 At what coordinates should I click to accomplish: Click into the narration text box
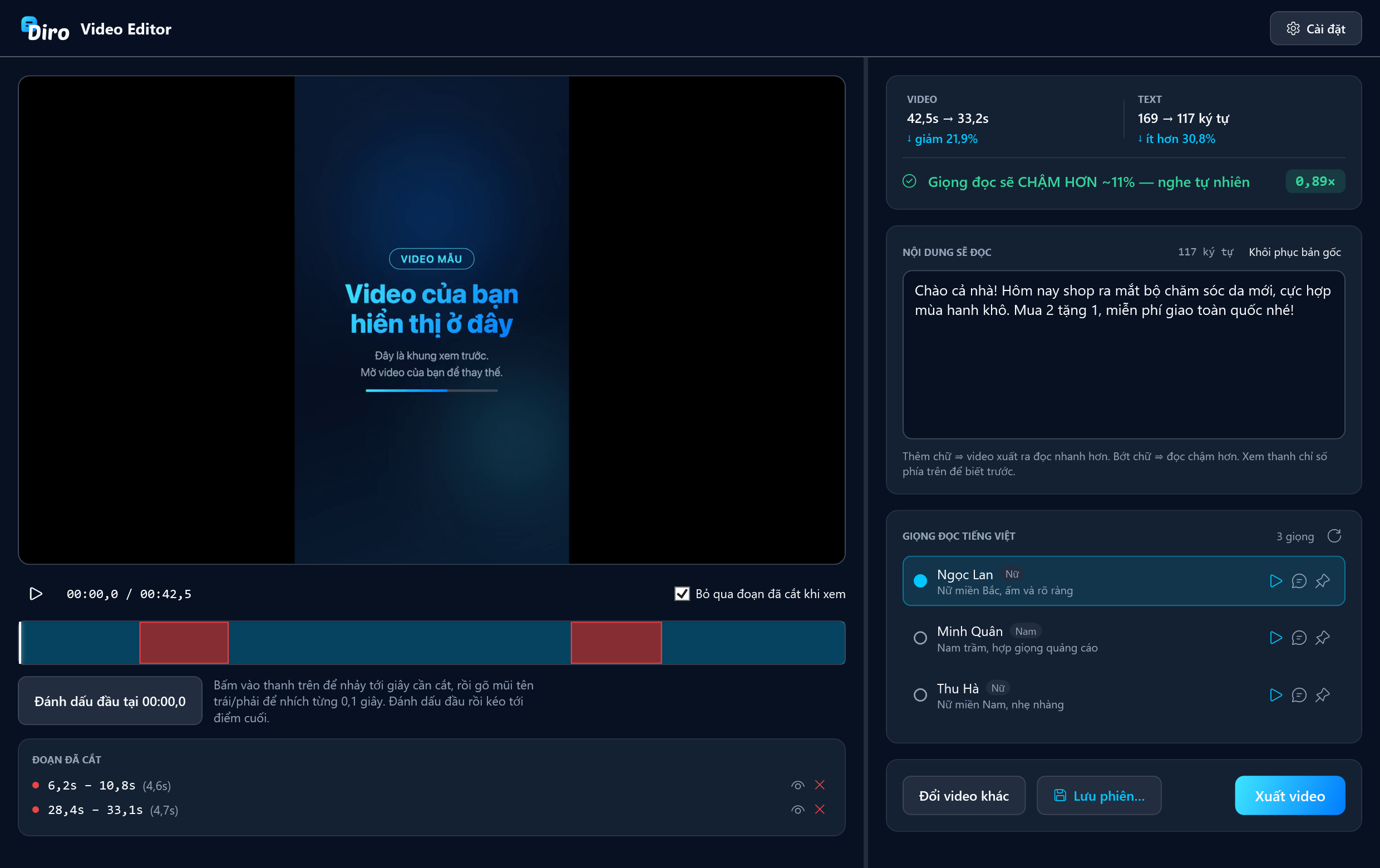[x=1123, y=354]
